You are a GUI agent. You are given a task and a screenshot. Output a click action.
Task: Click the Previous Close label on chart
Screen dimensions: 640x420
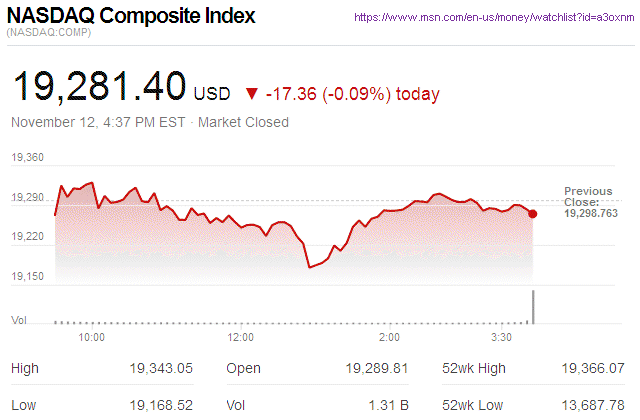click(589, 196)
